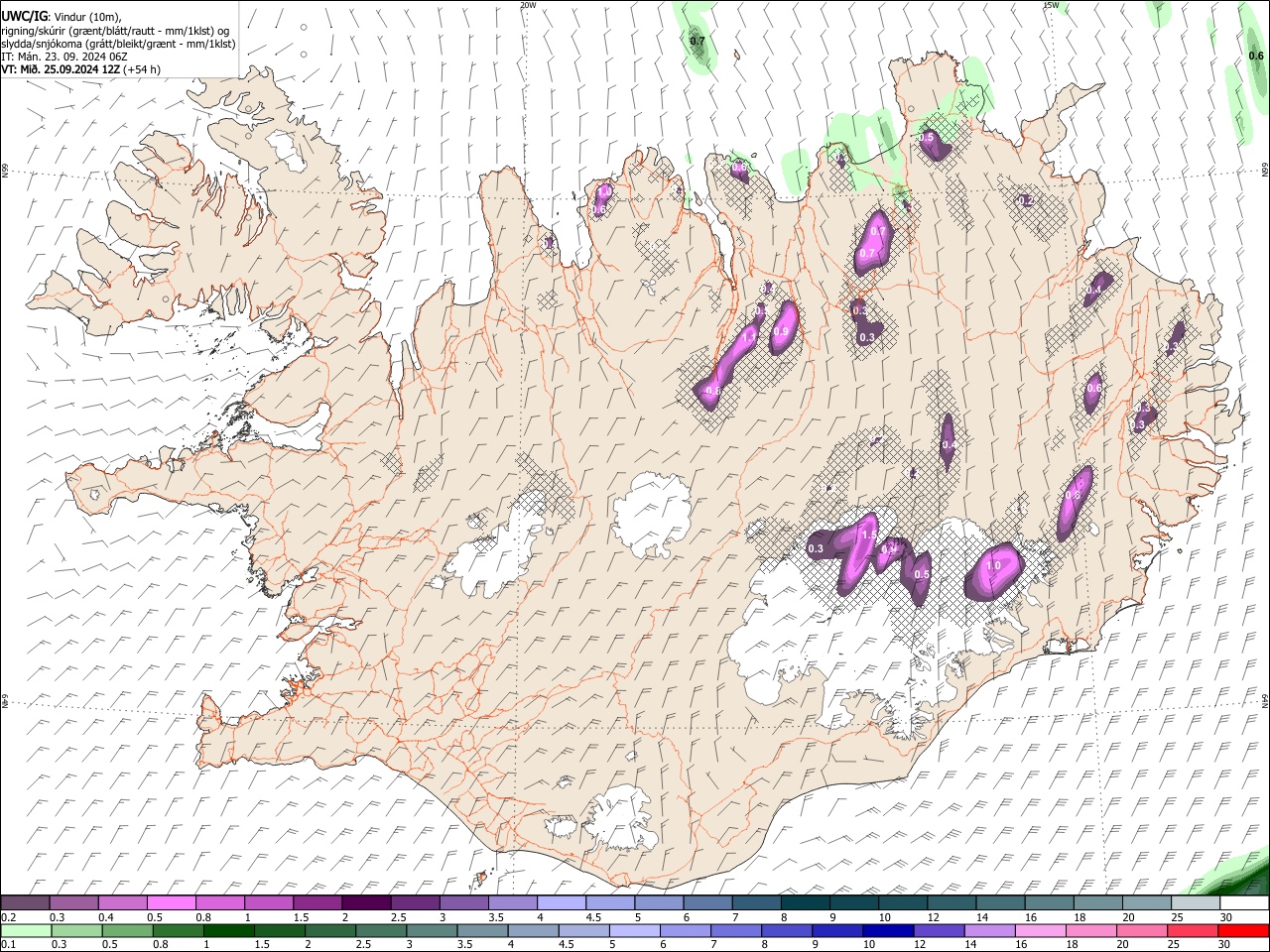Click the pale green 0.1 rain legend swatch

(26, 930)
